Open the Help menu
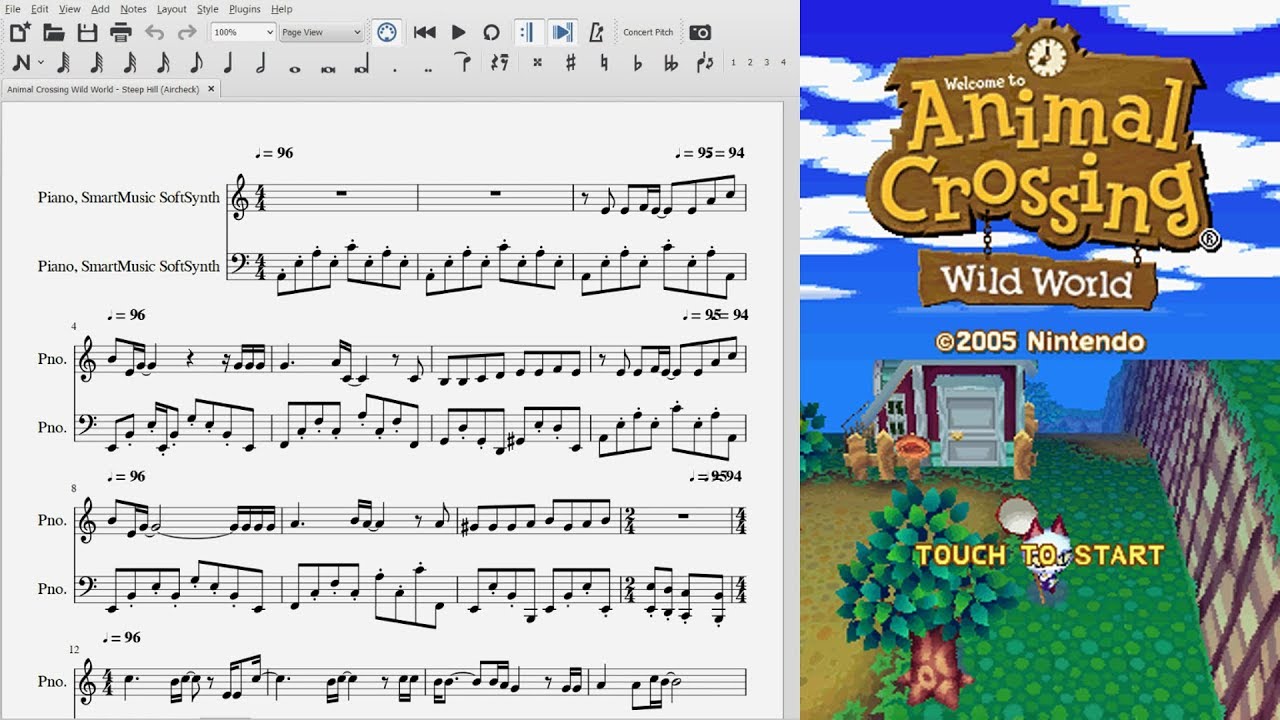This screenshot has width=1280, height=720. coord(282,9)
